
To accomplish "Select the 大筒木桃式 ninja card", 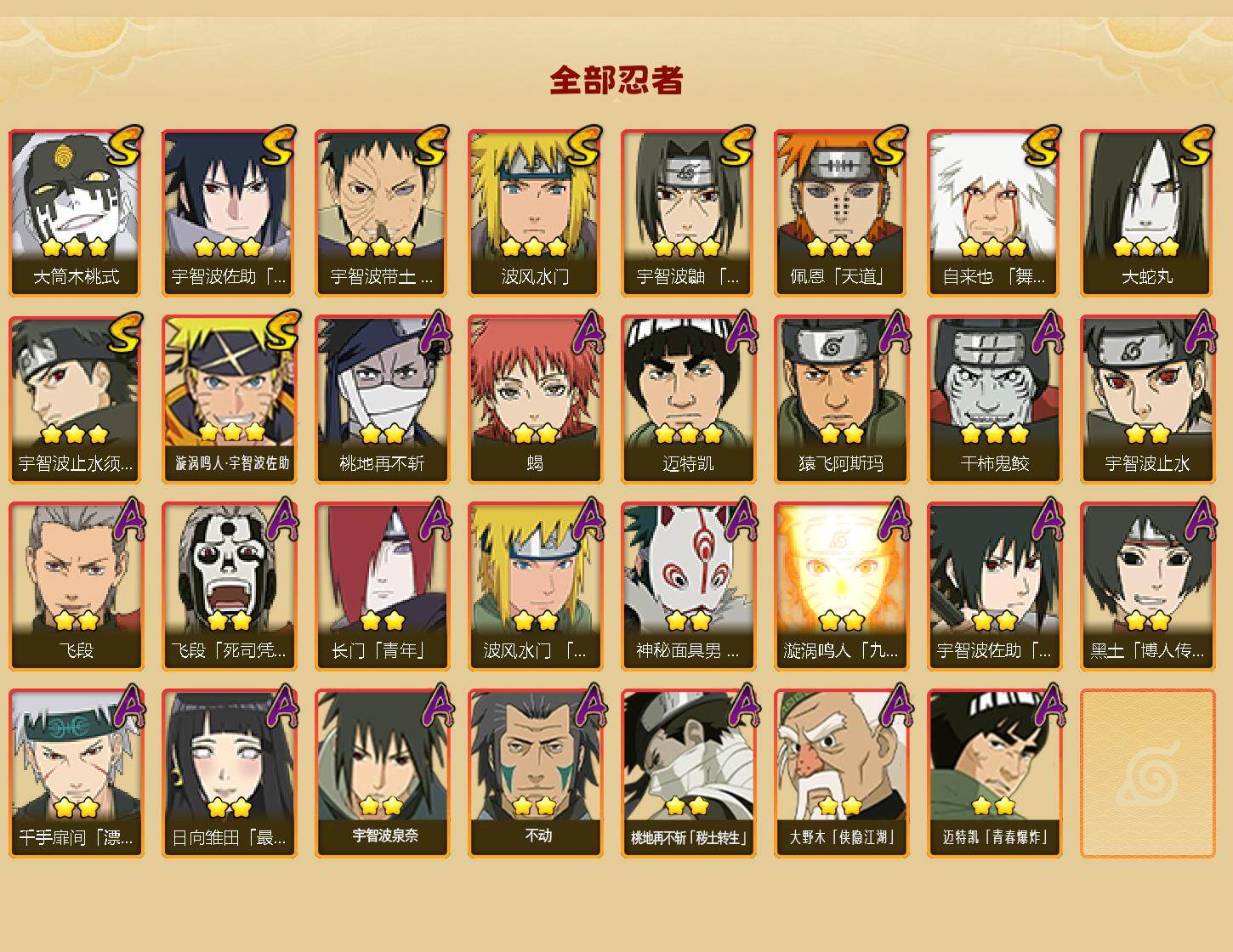I will (76, 212).
